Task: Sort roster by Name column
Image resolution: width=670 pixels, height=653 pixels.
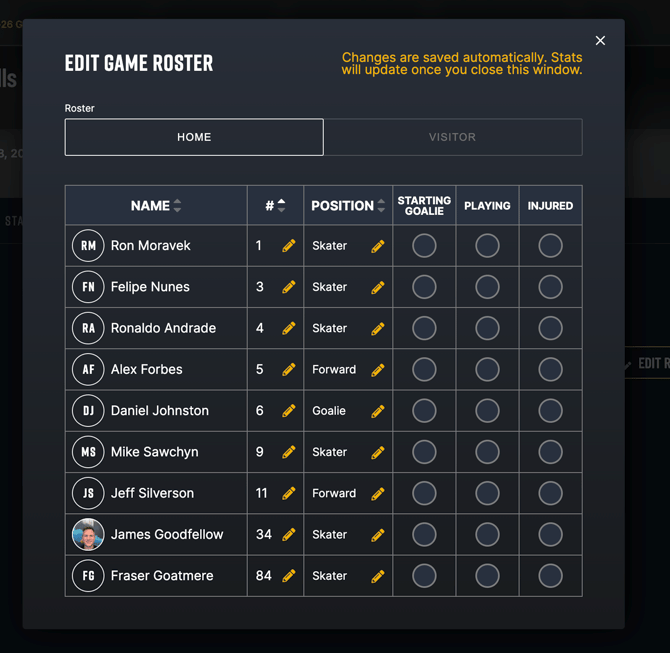Action: point(156,206)
